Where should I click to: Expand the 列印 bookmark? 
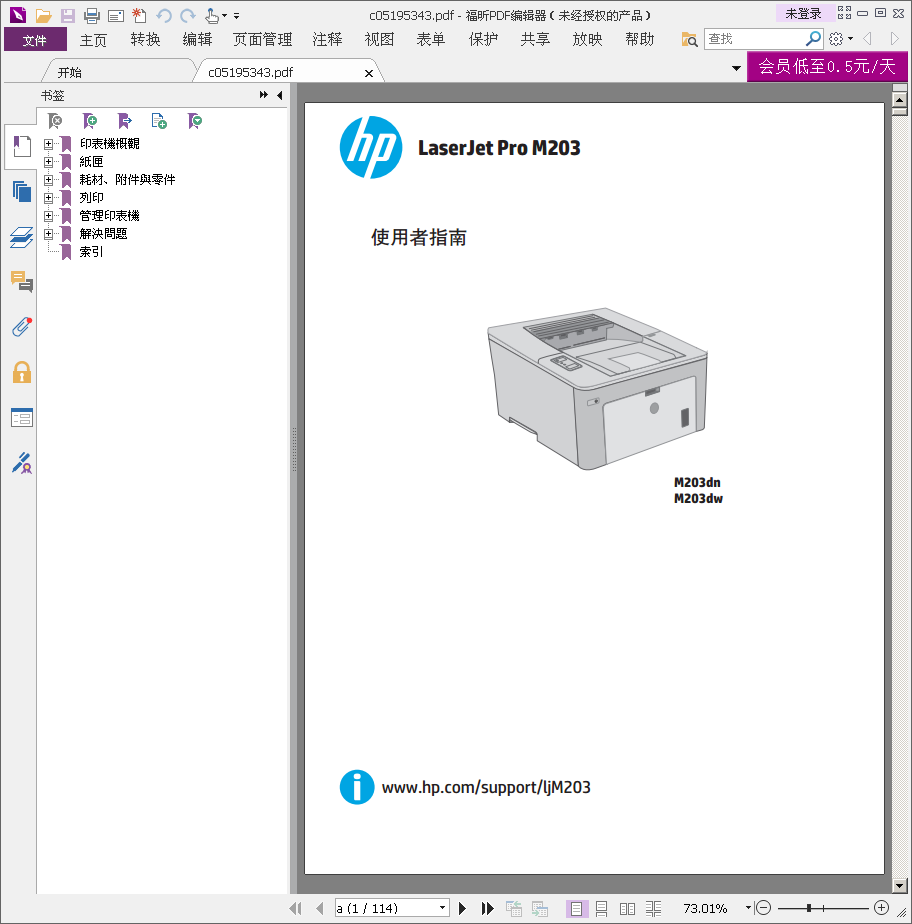[48, 198]
